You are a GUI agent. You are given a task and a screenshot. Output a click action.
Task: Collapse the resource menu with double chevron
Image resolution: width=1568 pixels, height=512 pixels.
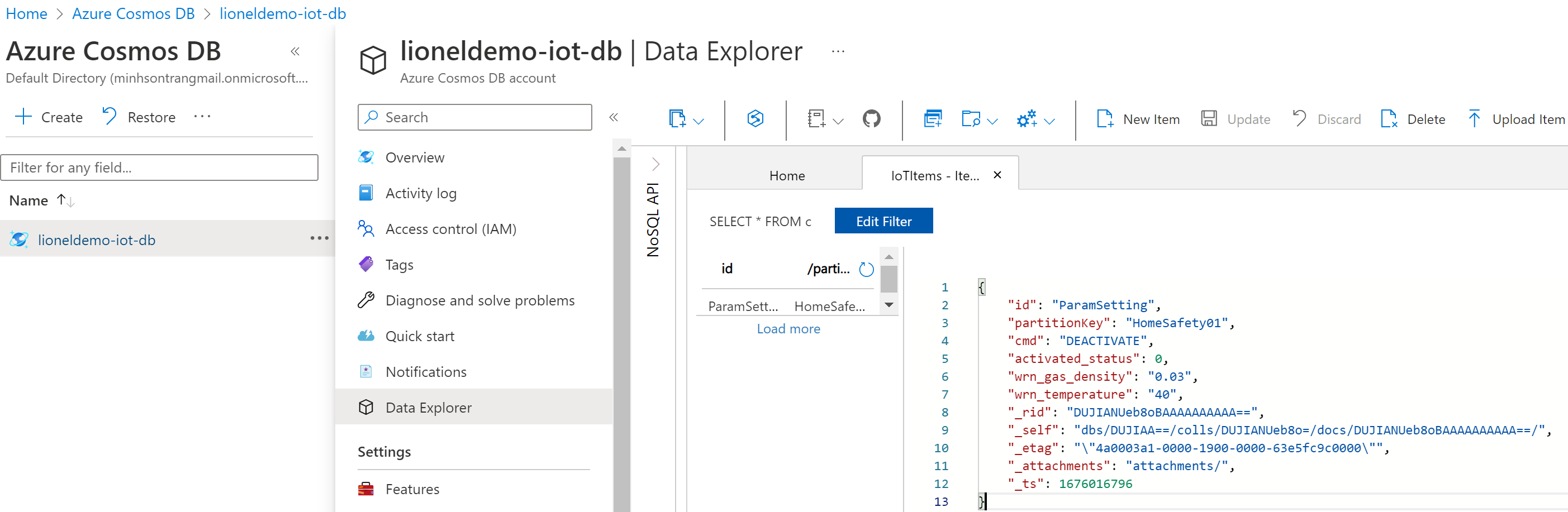[x=614, y=117]
